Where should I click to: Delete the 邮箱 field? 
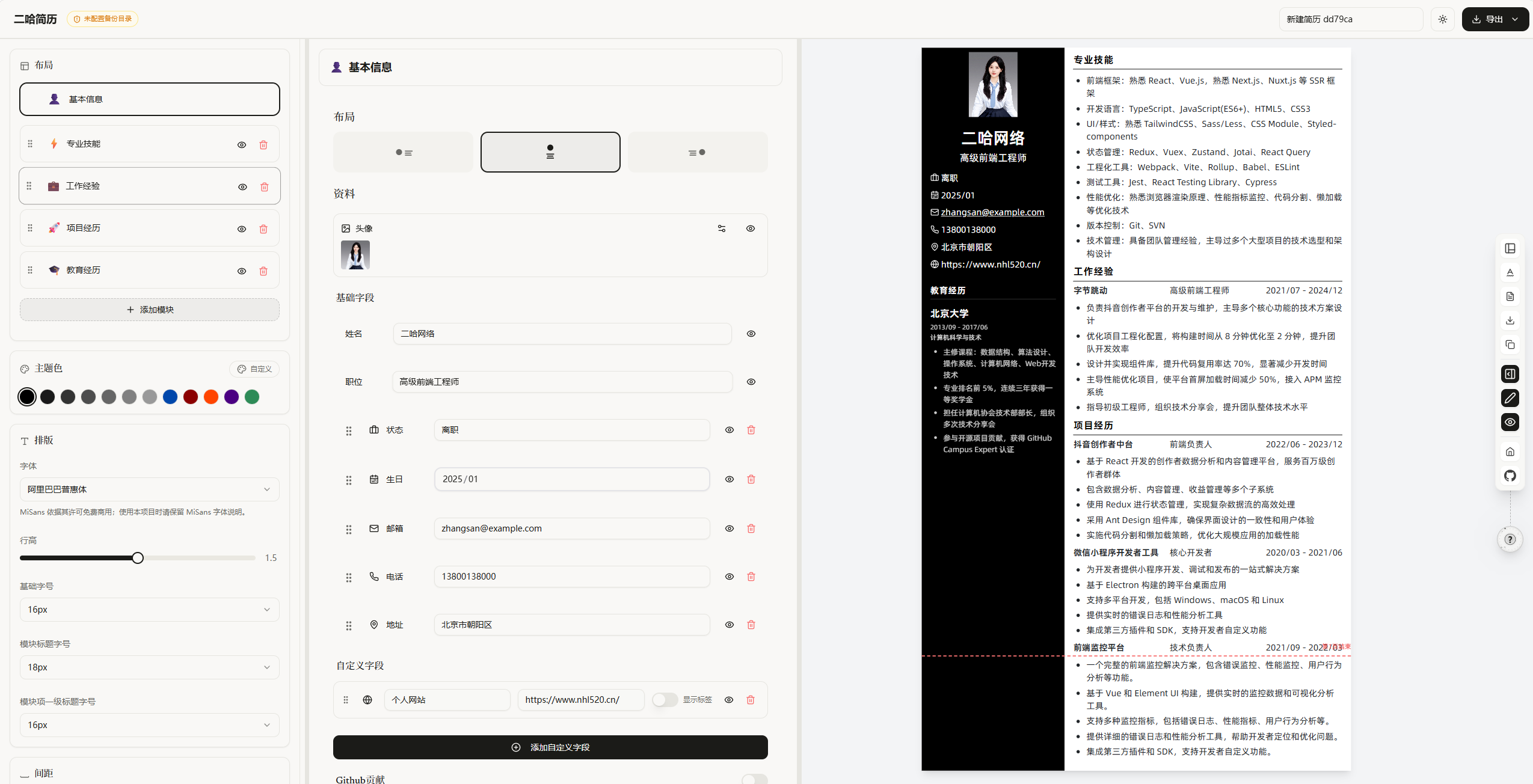(751, 528)
